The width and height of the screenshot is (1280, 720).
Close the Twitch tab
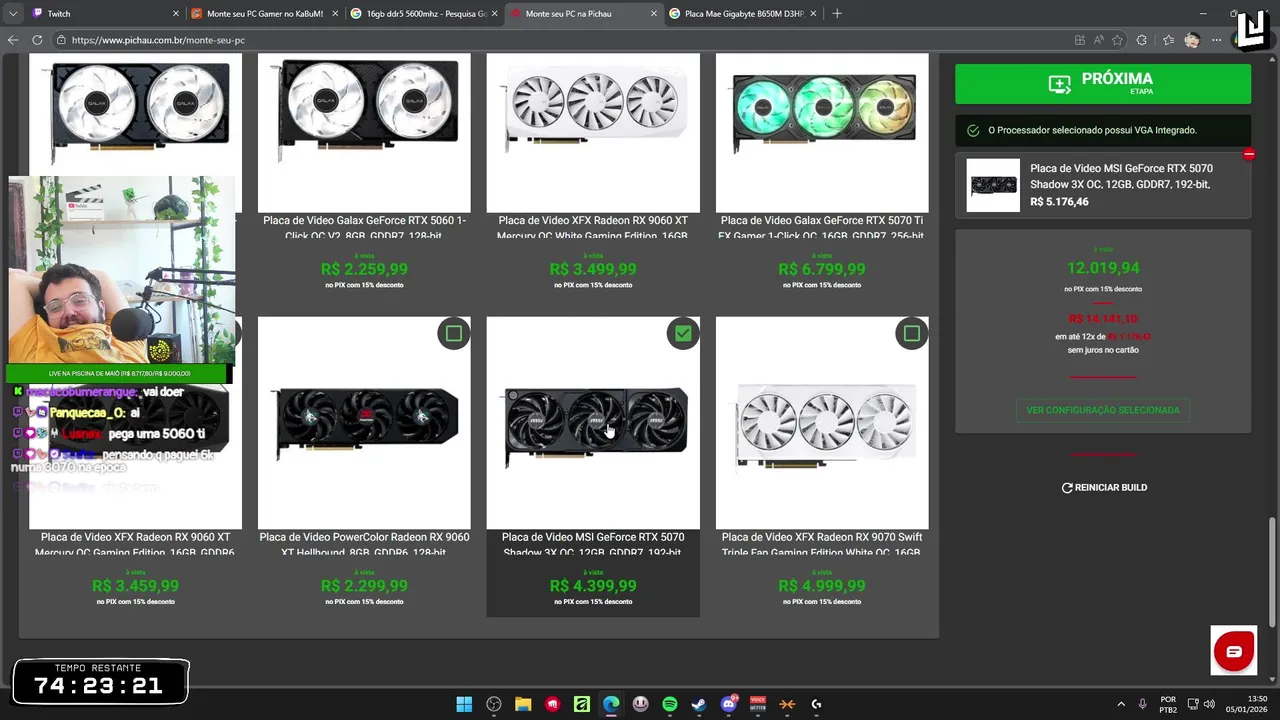(176, 13)
